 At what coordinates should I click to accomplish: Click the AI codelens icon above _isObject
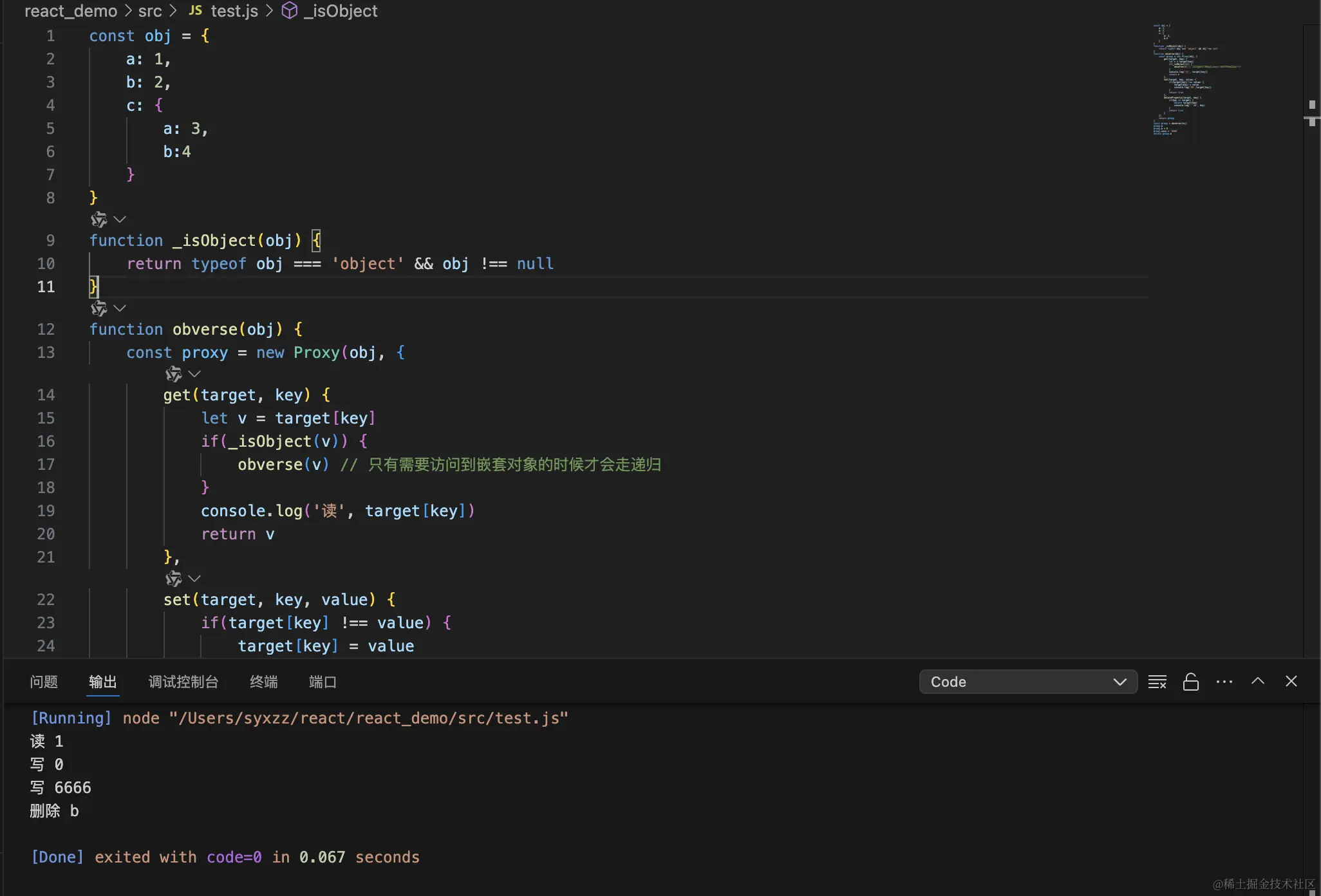click(x=98, y=219)
